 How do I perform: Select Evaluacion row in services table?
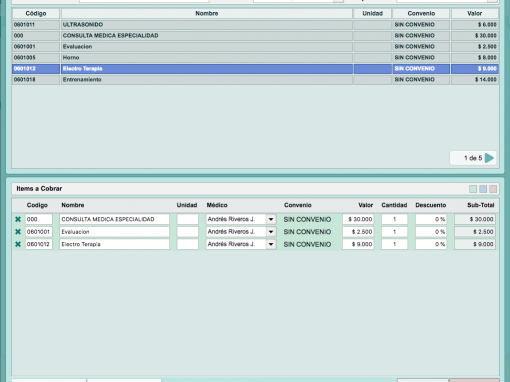point(255,47)
